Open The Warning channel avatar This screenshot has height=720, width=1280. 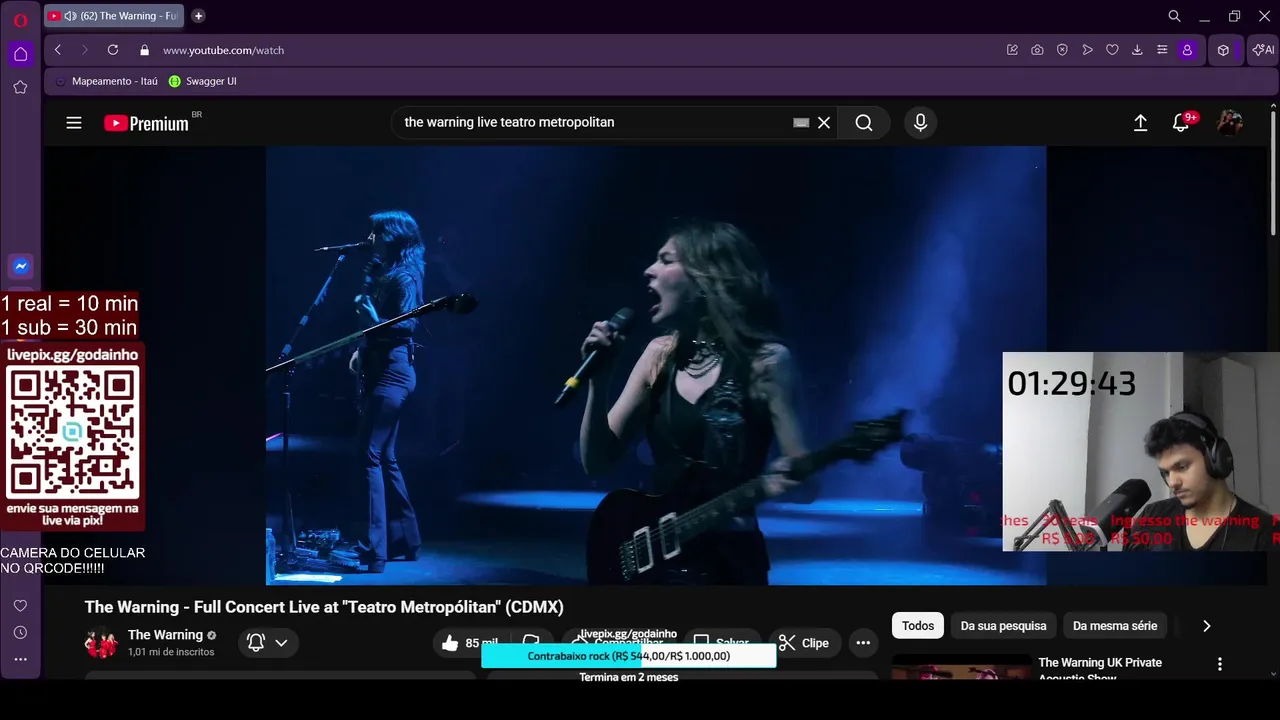click(101, 643)
